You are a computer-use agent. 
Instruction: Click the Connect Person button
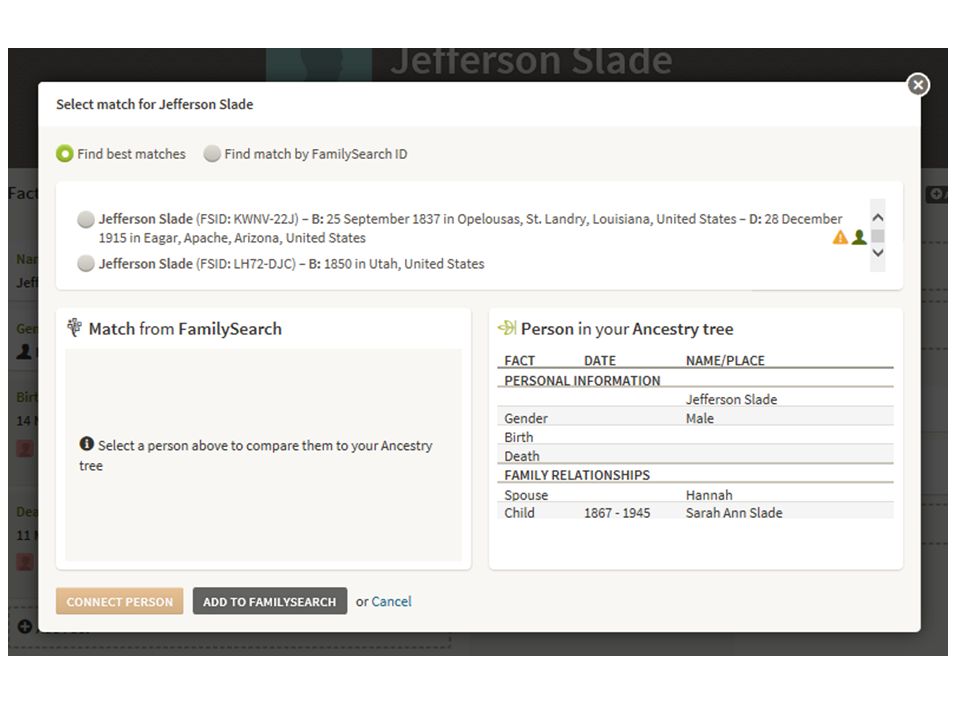click(119, 601)
